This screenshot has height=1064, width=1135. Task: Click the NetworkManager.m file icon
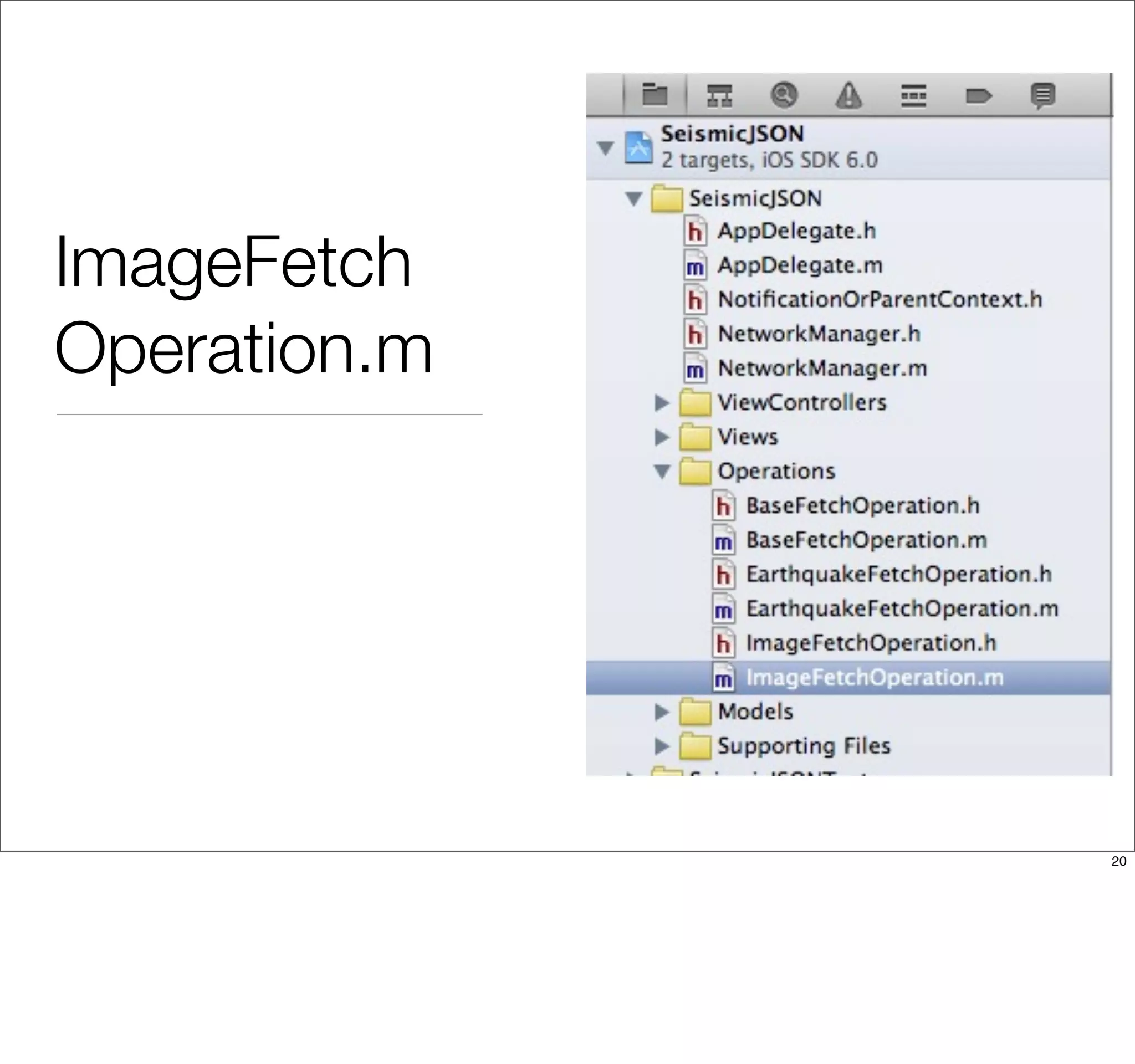click(x=695, y=369)
